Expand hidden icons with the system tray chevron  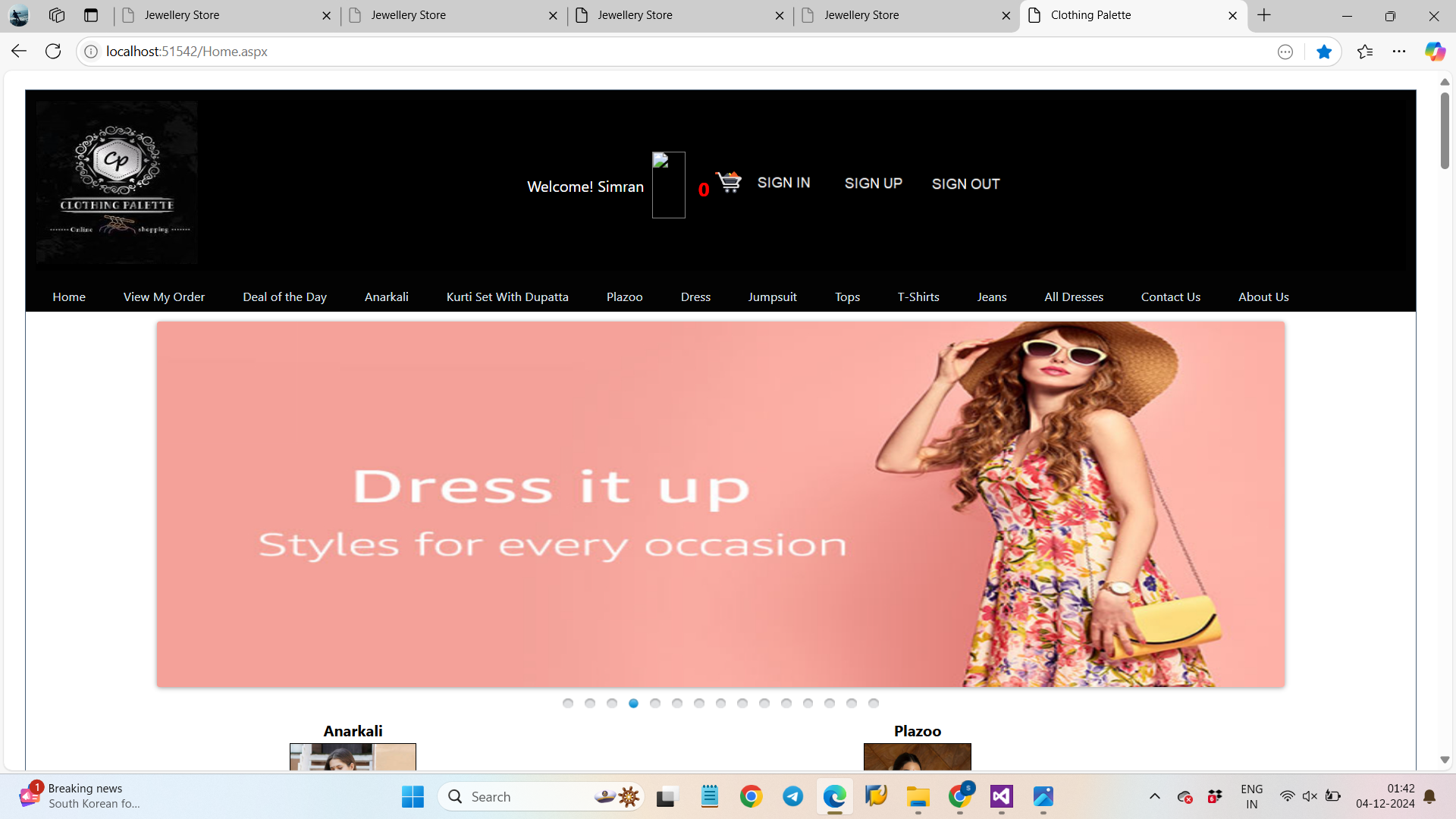[1155, 796]
